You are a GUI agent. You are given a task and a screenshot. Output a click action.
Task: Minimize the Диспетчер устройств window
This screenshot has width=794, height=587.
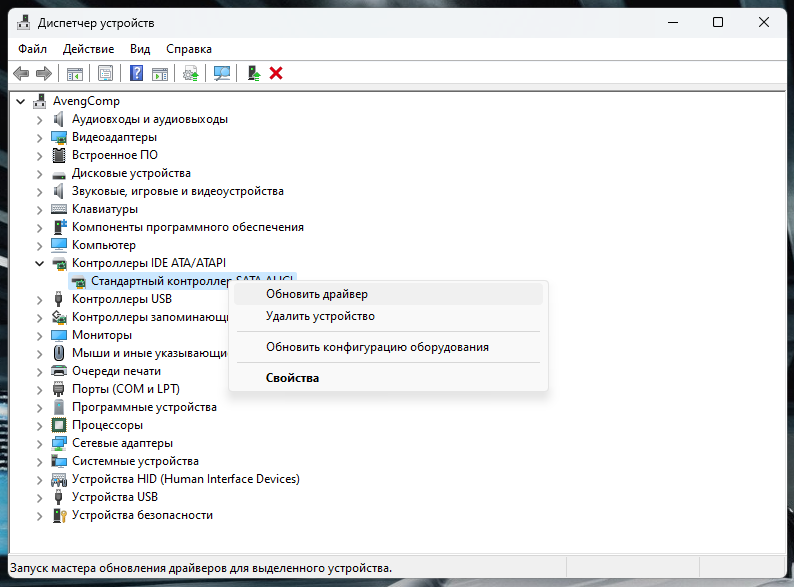click(672, 22)
